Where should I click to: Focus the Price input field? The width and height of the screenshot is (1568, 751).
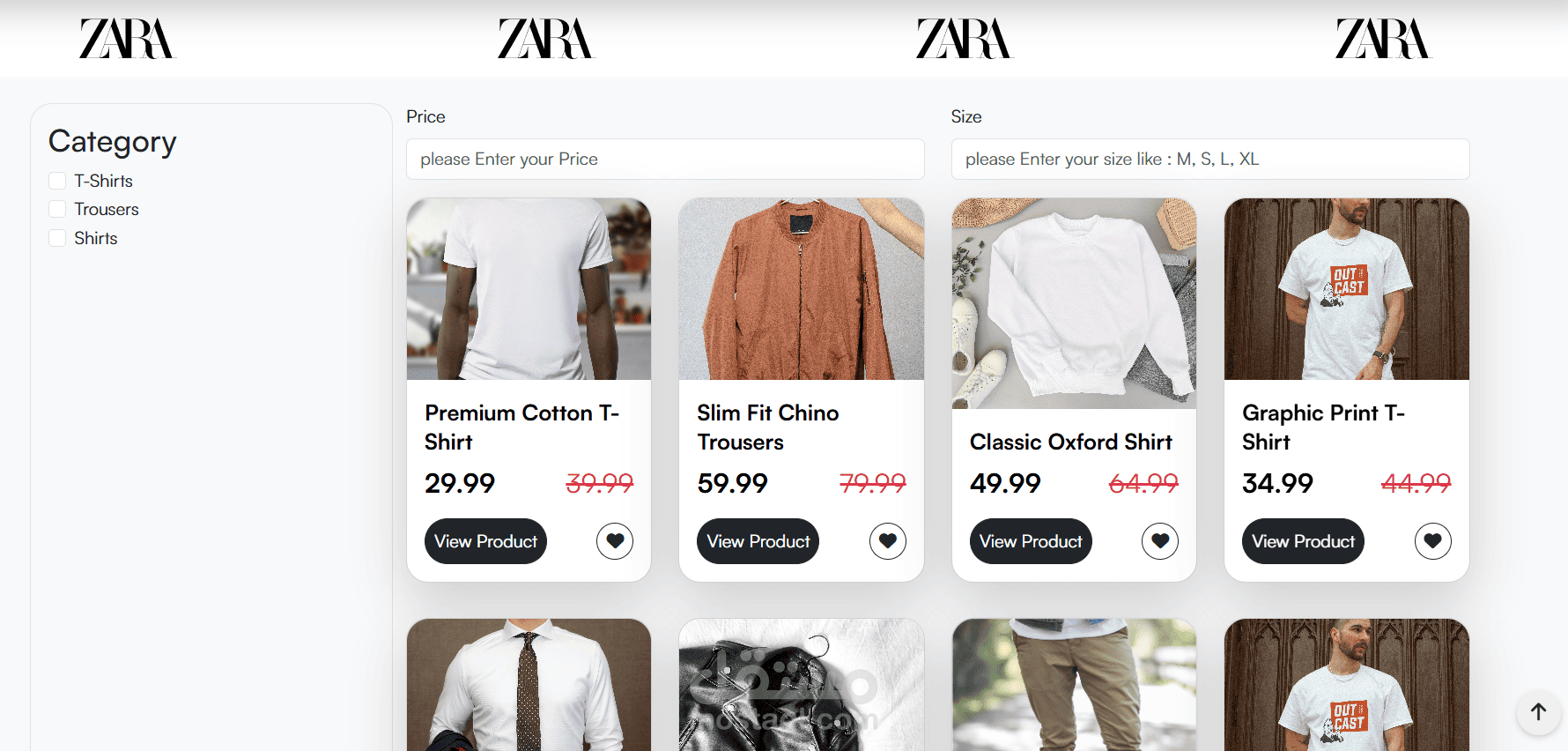pyautogui.click(x=665, y=160)
